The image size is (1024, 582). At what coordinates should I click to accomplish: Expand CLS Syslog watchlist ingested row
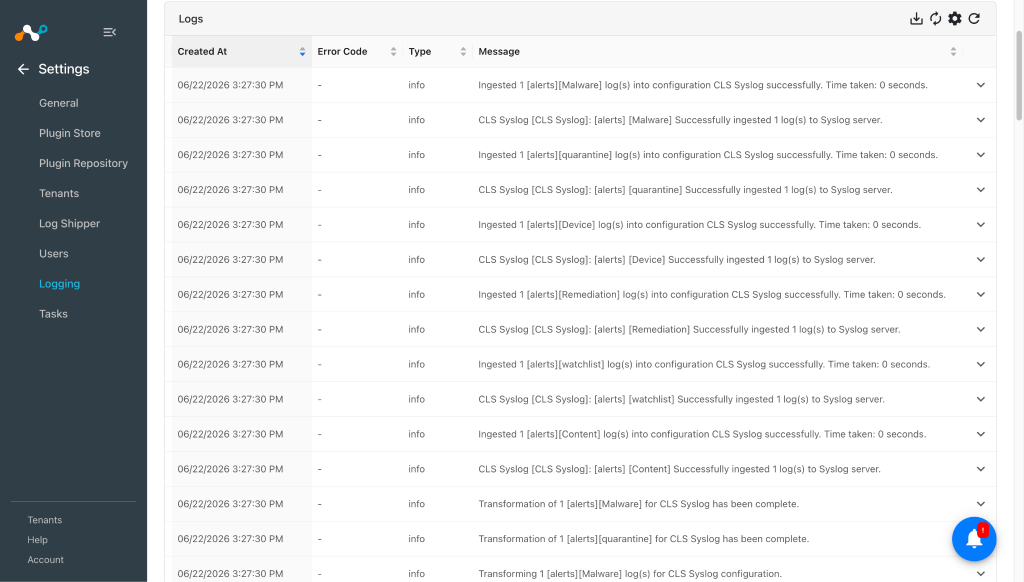click(980, 400)
